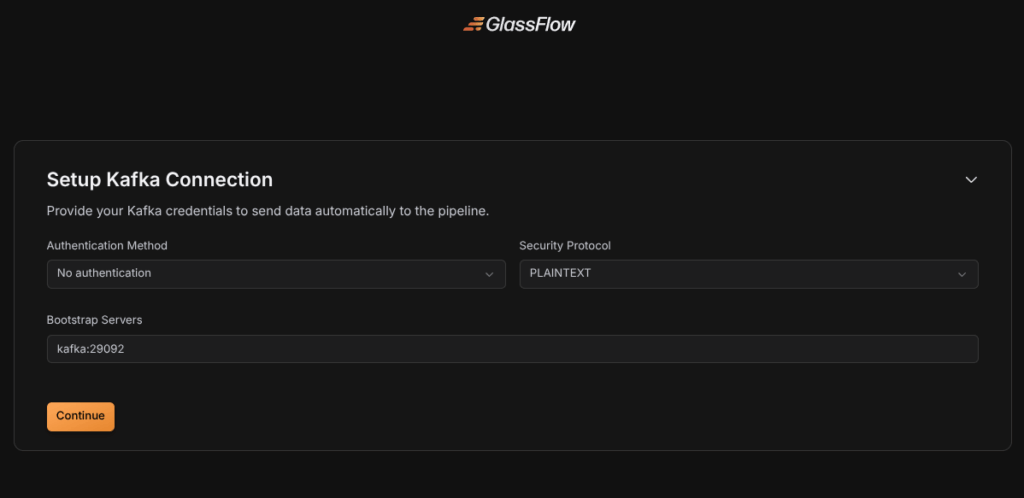Screen dimensions: 1024x498
Task: Collapse the Setup Kafka Connection panel
Action: pos(970,180)
